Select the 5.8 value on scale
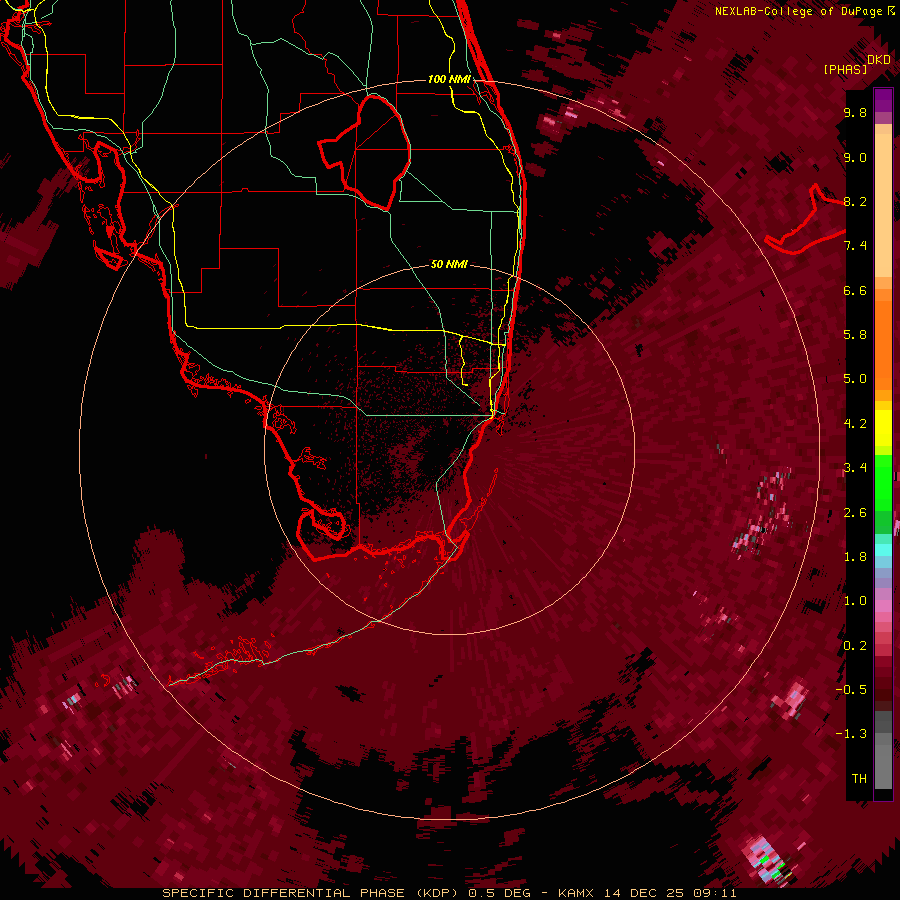The width and height of the screenshot is (900, 900). tap(855, 335)
